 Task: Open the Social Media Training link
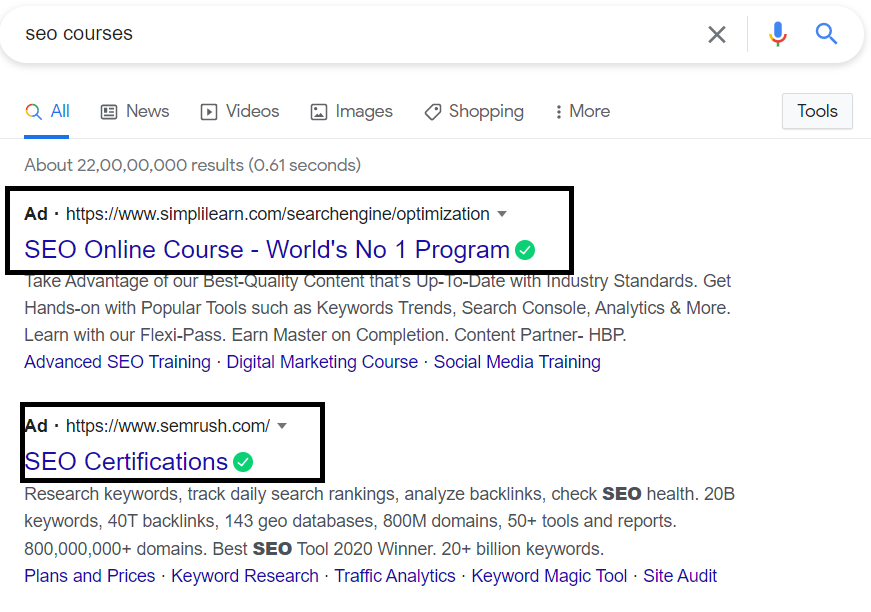pyautogui.click(x=517, y=362)
